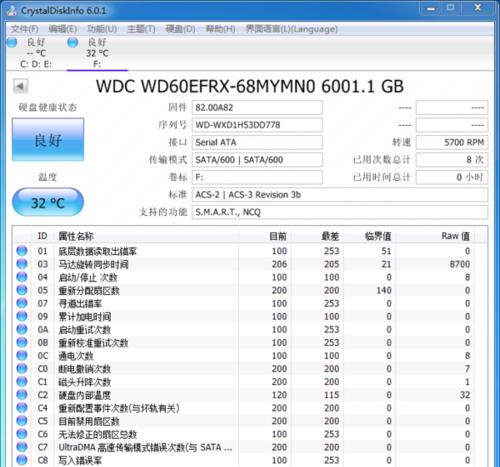Click status orb for attribute 01 row
Image resolution: width=500 pixels, height=467 pixels.
click(x=22, y=251)
